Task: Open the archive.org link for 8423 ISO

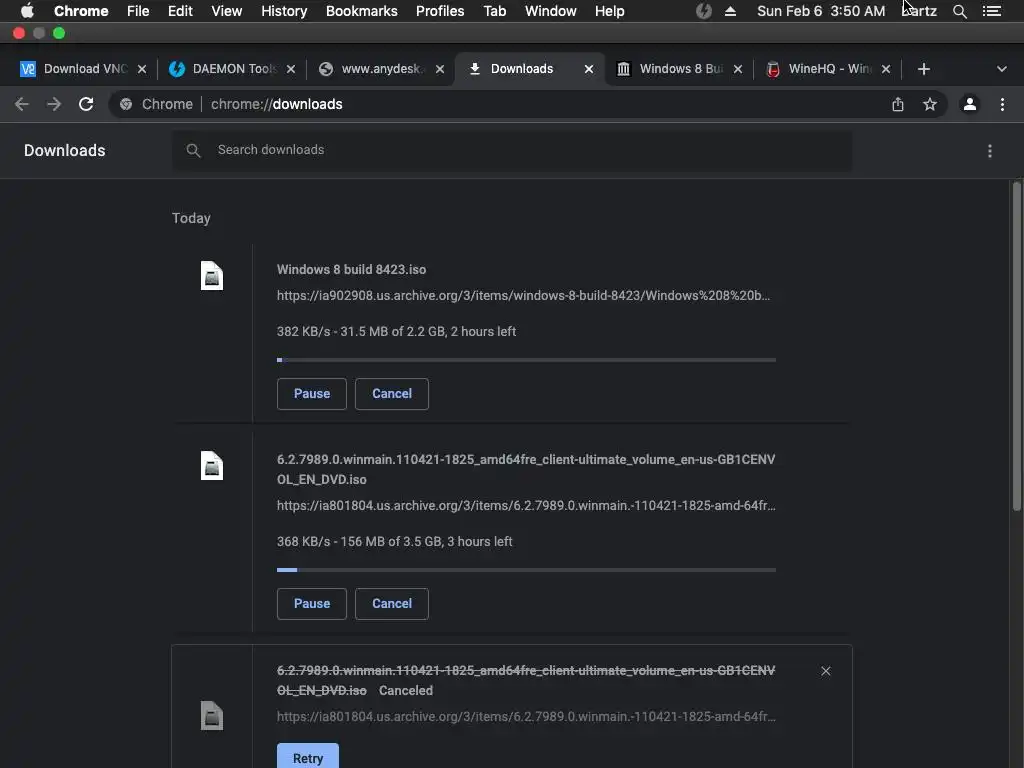Action: (x=523, y=296)
